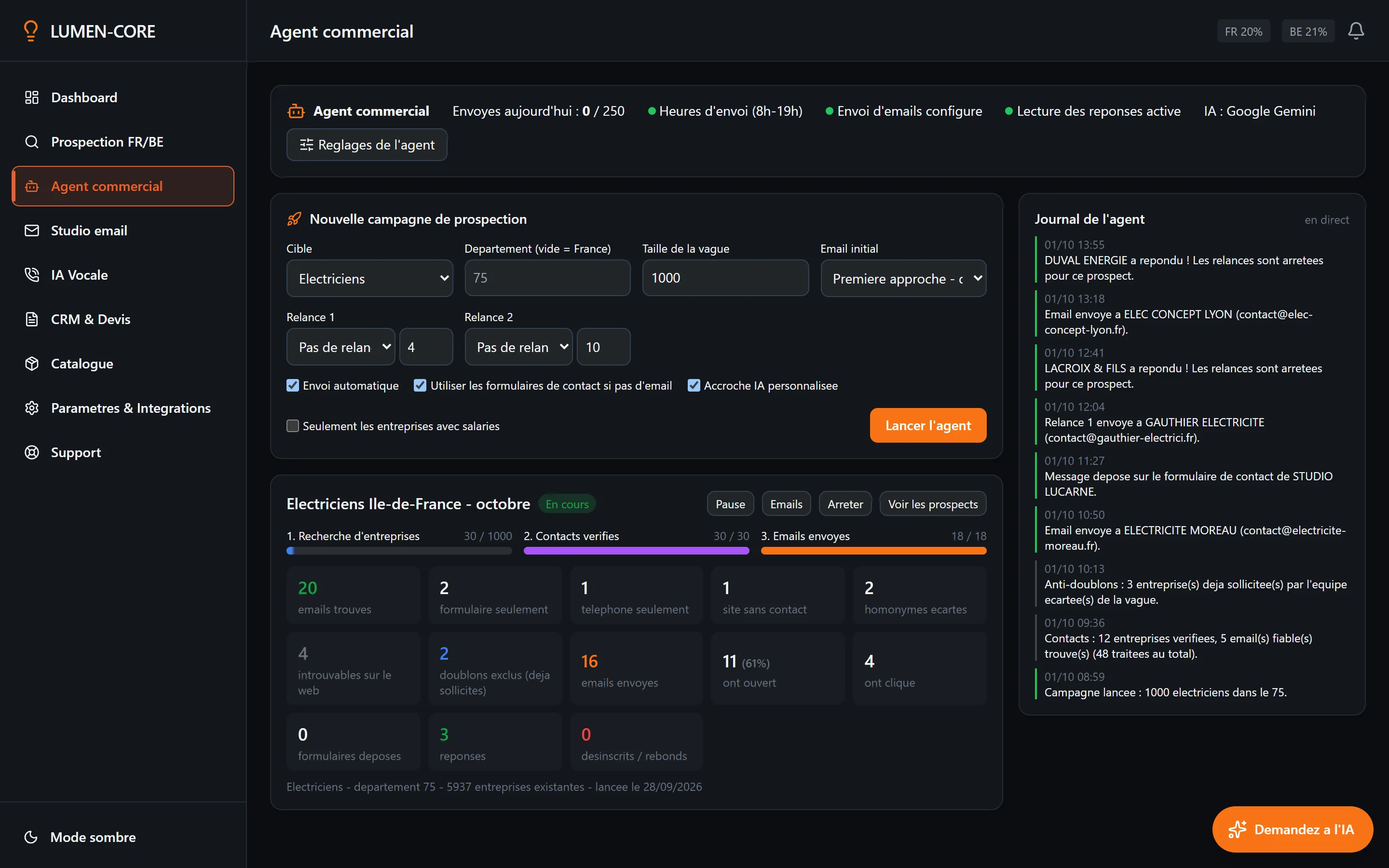Click the Prospection FR/BE magnifier icon
This screenshot has width=1389, height=868.
click(32, 142)
